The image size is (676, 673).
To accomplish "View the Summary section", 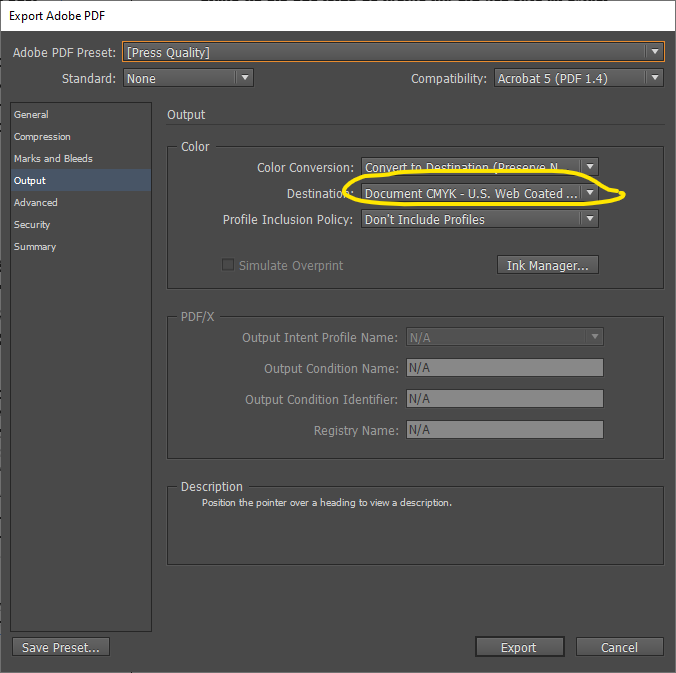I will (35, 247).
